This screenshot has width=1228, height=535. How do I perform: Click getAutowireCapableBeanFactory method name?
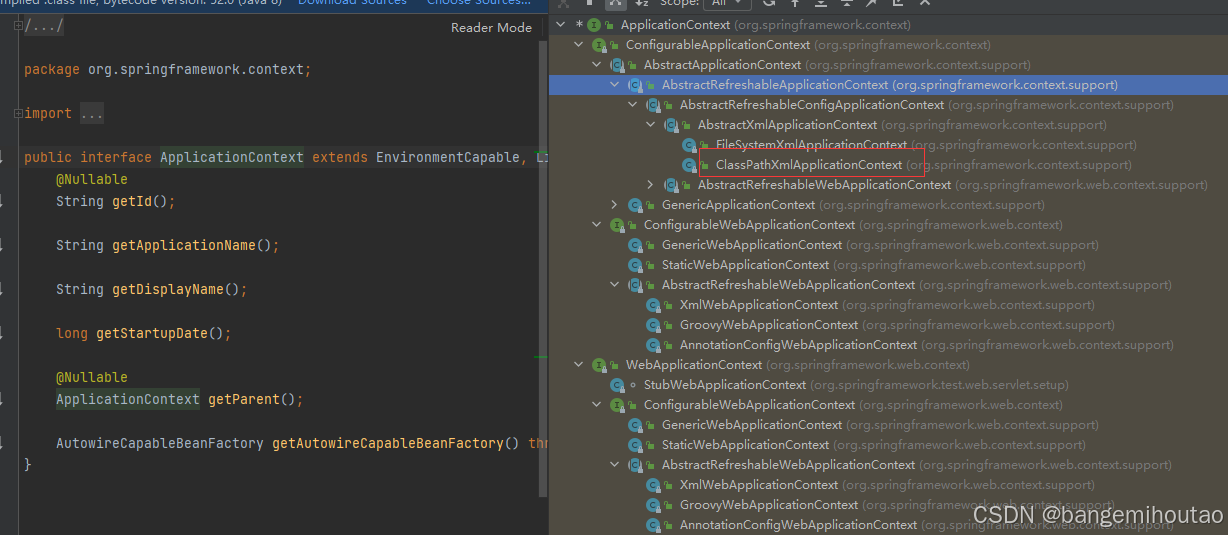coord(388,443)
